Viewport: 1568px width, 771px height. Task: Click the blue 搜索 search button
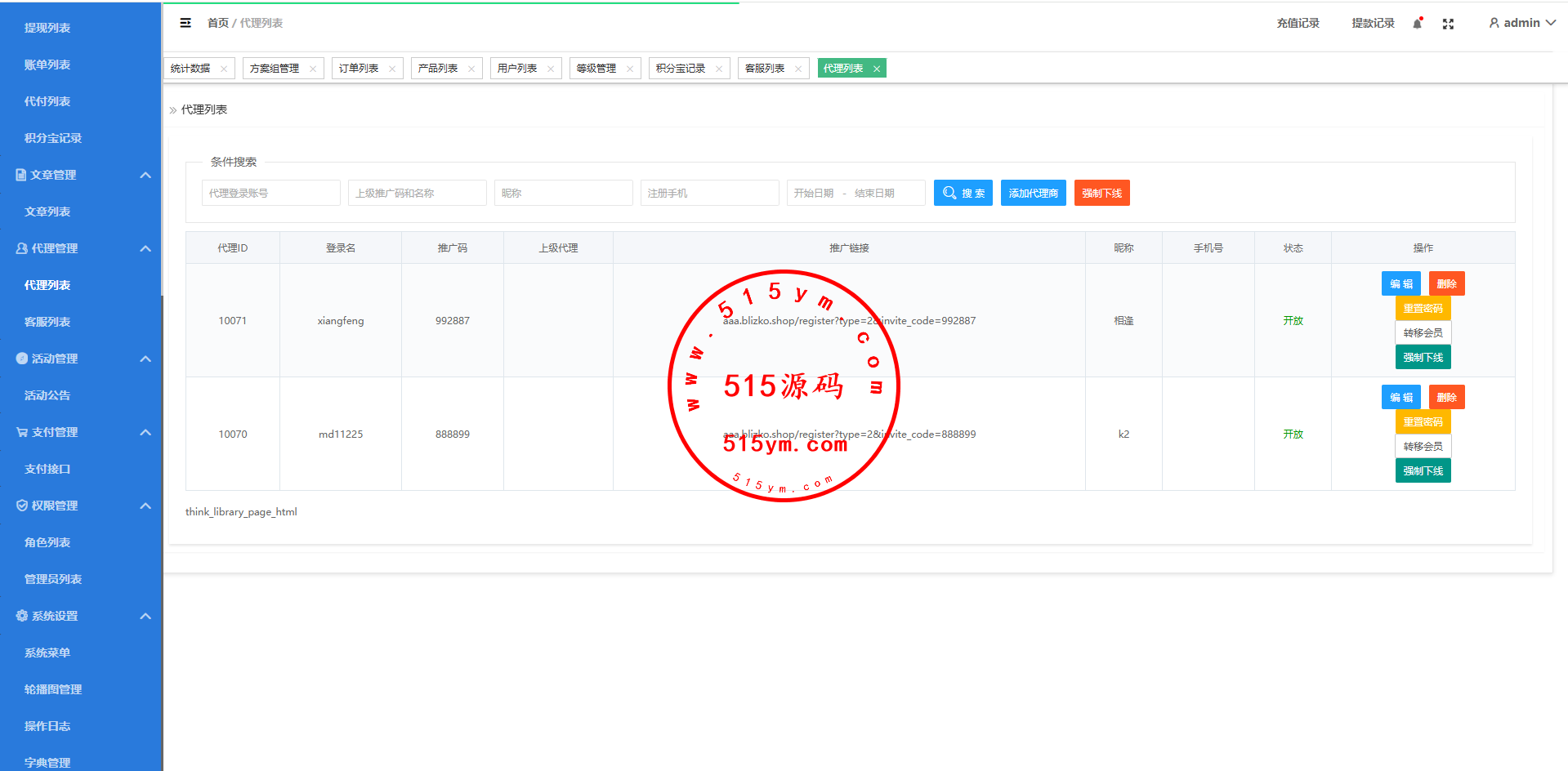pyautogui.click(x=963, y=193)
